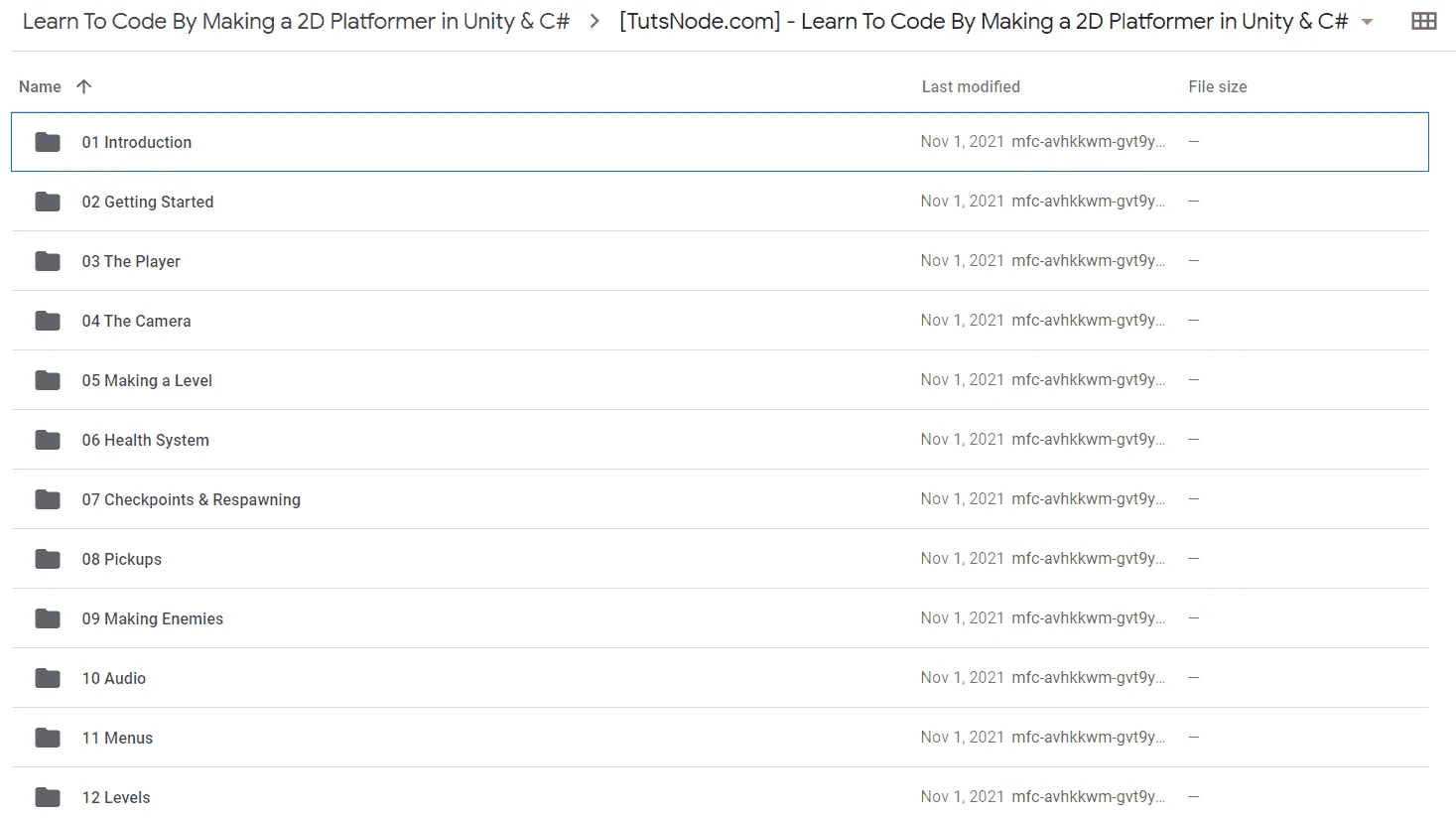Select the 03 The Player folder name
This screenshot has width=1456, height=818.
pyautogui.click(x=131, y=261)
